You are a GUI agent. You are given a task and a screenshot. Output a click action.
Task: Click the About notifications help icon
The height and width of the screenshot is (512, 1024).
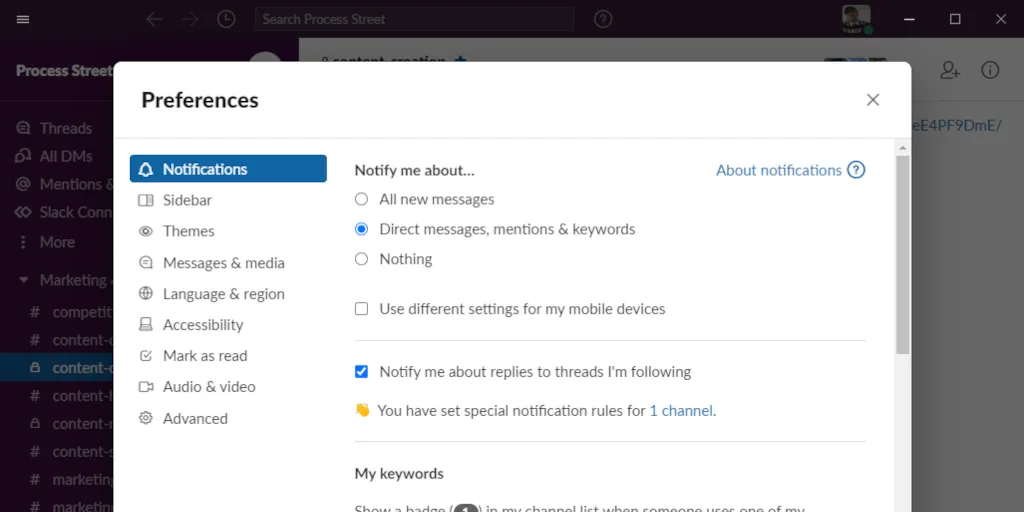click(856, 170)
